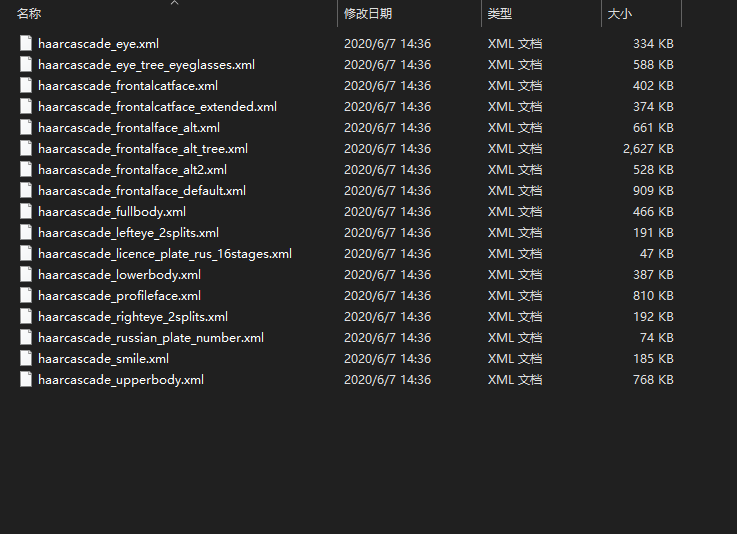
Task: Select the file name haarcascade_frontalface_alt.xml
Action: point(129,128)
